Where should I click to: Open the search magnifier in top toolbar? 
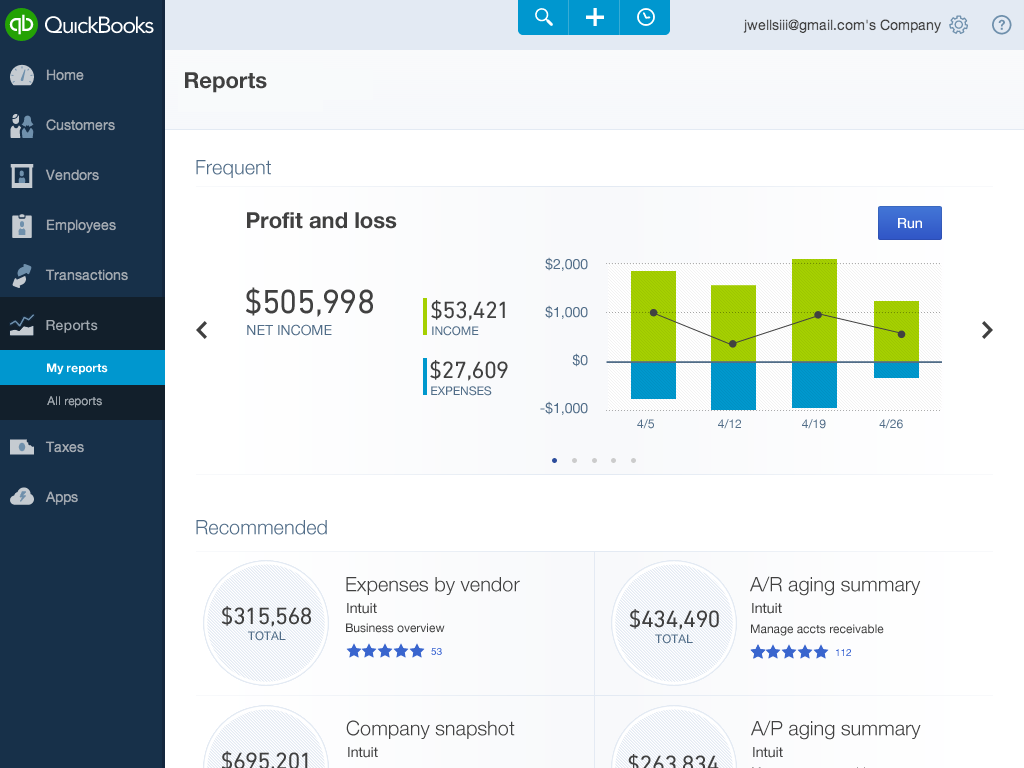click(543, 17)
